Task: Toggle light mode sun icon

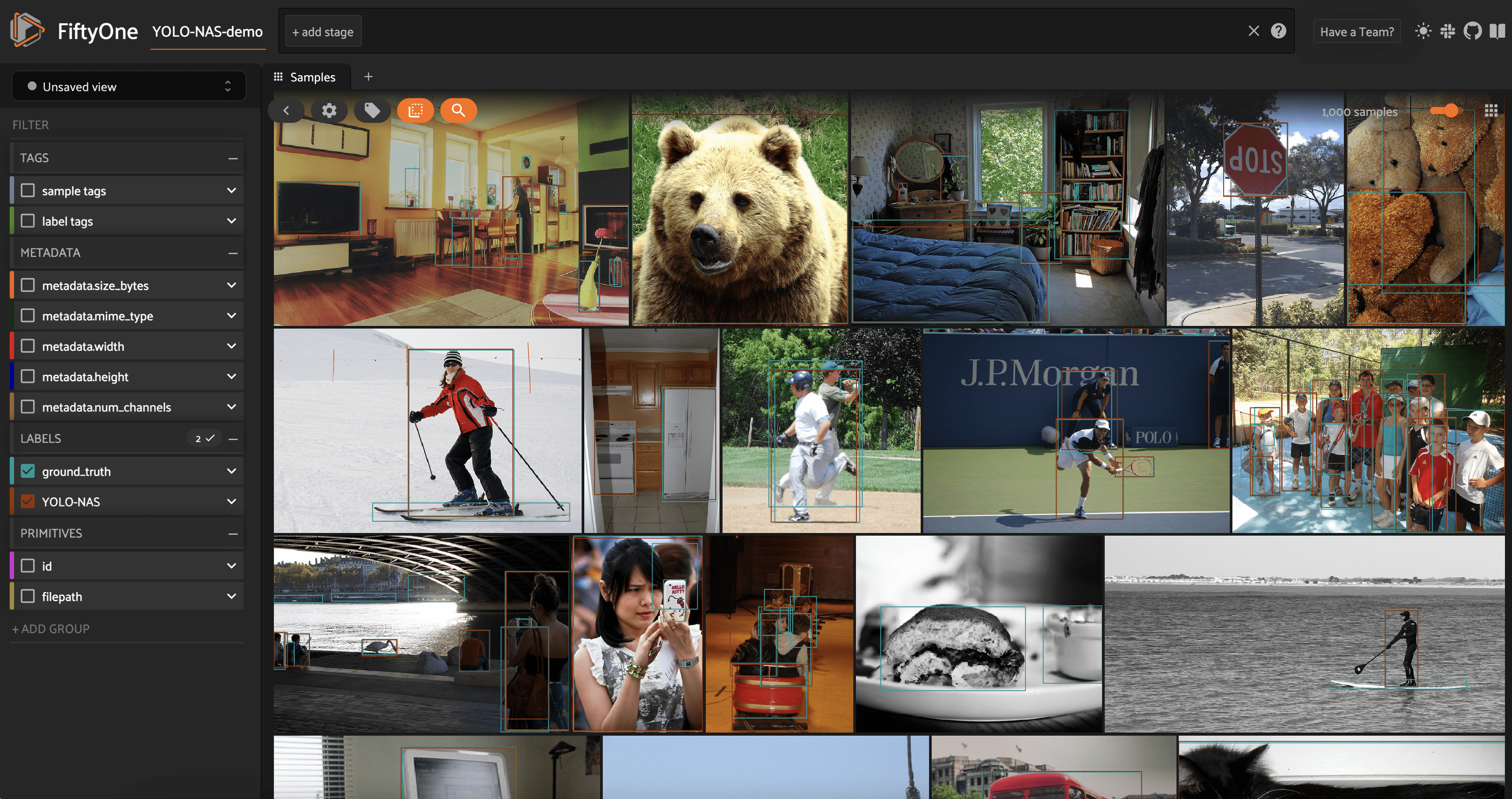Action: (1423, 31)
